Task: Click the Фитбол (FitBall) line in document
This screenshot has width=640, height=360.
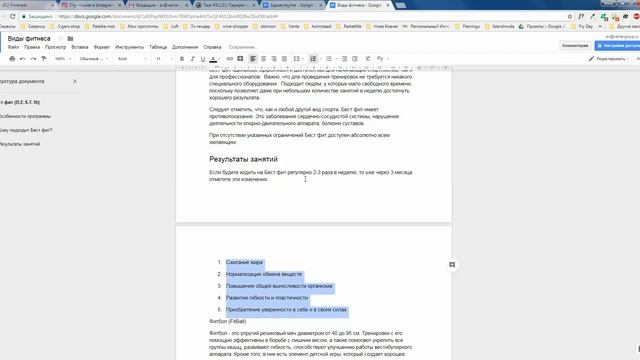Action: (x=227, y=322)
